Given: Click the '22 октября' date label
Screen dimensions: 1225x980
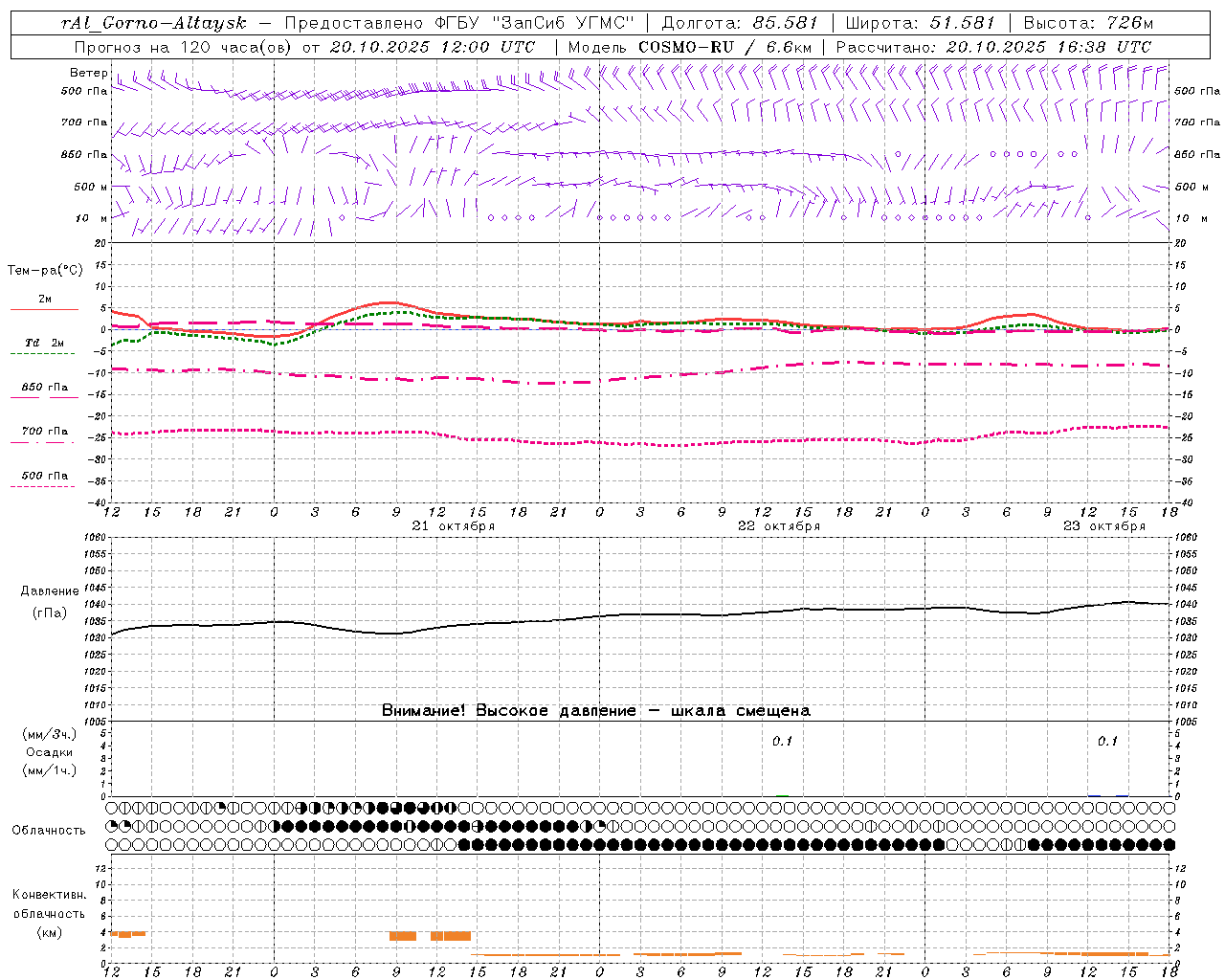Looking at the screenshot, I should click(779, 526).
